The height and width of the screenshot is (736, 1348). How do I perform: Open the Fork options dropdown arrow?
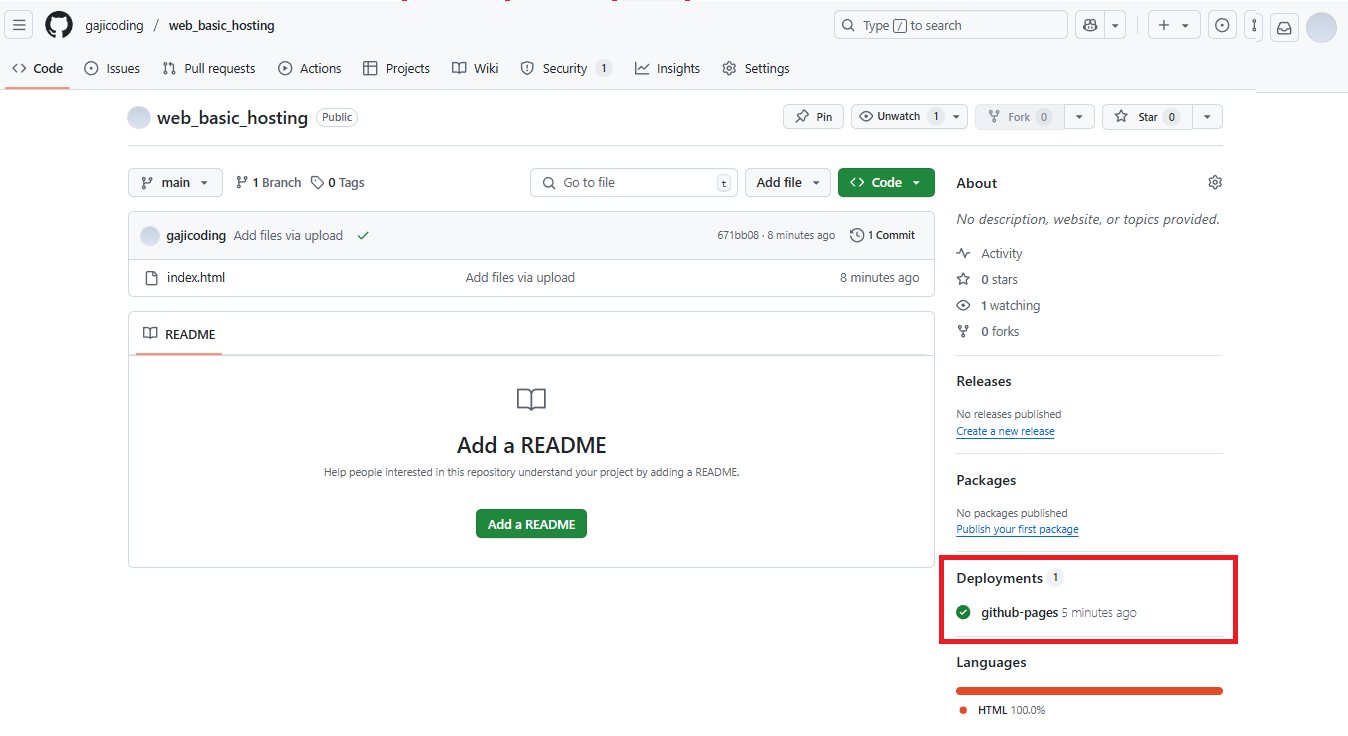point(1079,117)
